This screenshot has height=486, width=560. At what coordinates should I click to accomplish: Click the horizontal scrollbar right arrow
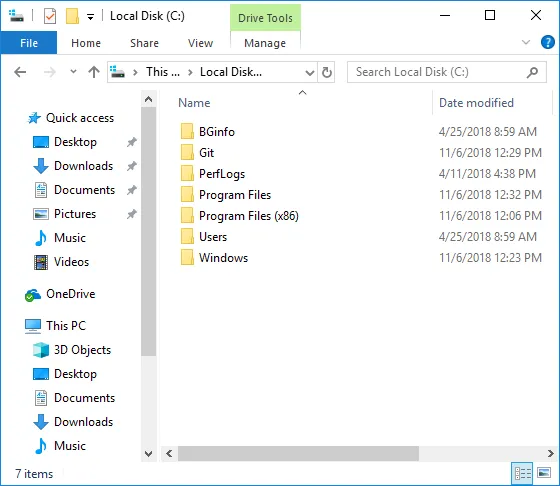[550, 454]
